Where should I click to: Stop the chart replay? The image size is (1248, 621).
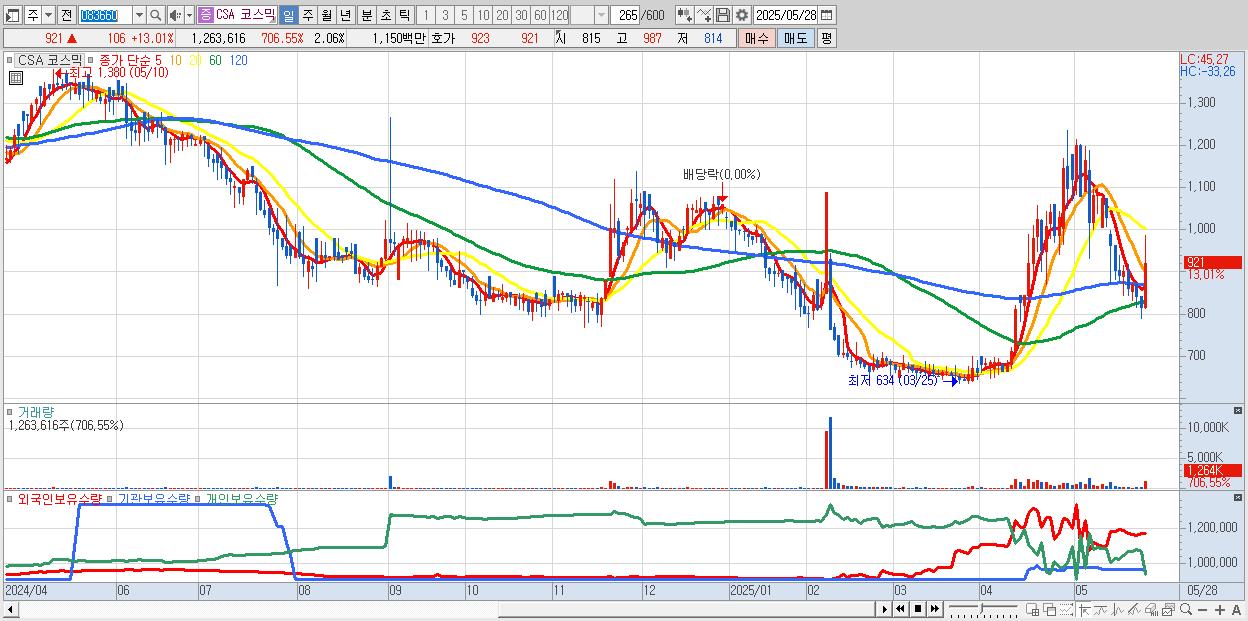918,609
